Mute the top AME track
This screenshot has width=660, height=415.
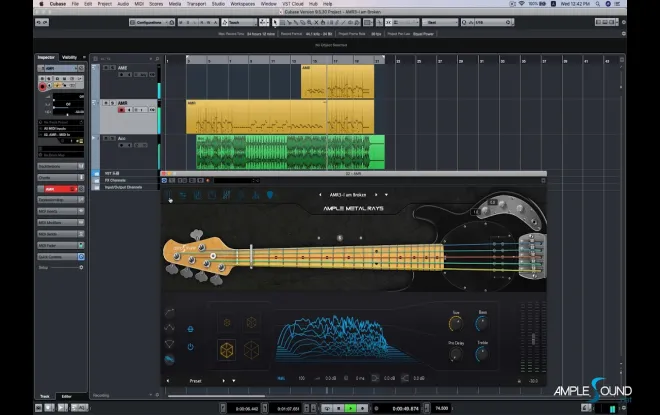106,67
